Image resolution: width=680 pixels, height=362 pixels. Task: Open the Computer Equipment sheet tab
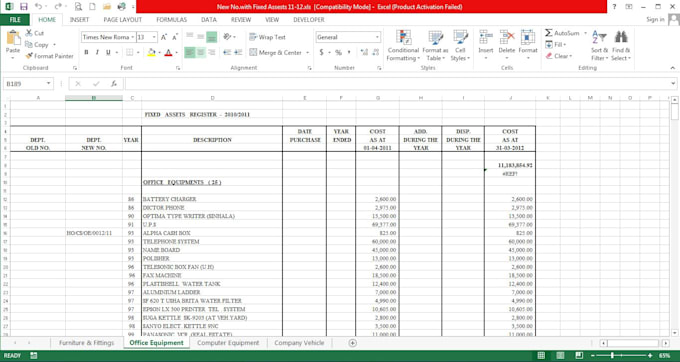(x=228, y=343)
